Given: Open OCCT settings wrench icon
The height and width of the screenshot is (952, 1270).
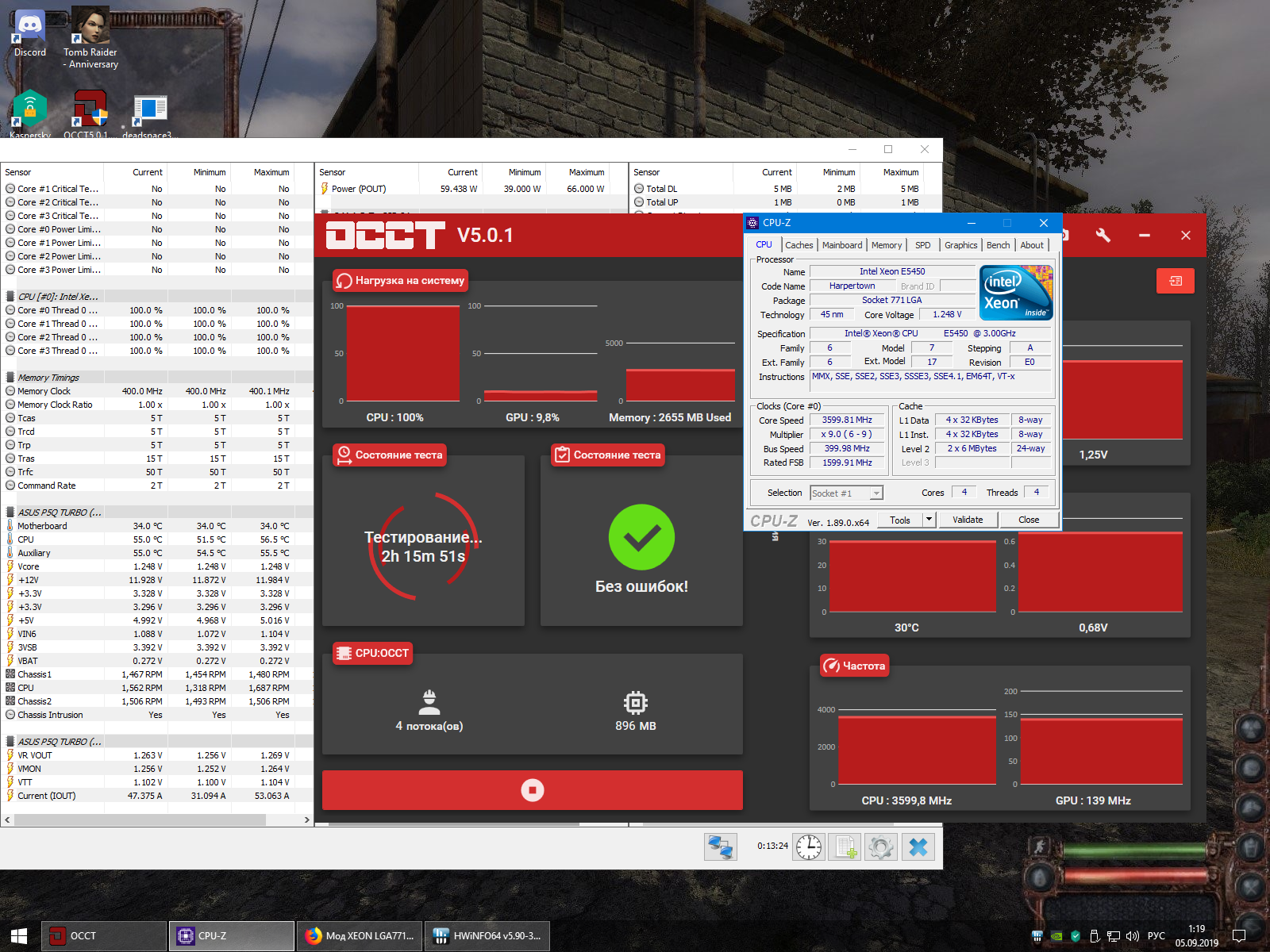Looking at the screenshot, I should [1103, 235].
